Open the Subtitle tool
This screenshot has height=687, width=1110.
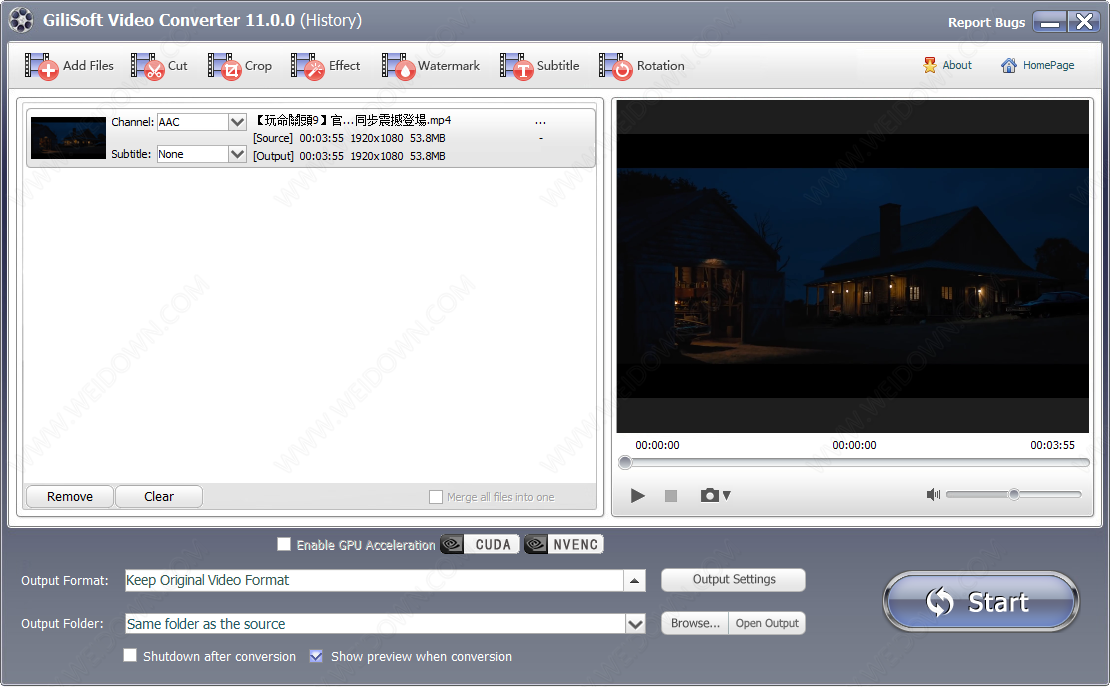[x=517, y=66]
